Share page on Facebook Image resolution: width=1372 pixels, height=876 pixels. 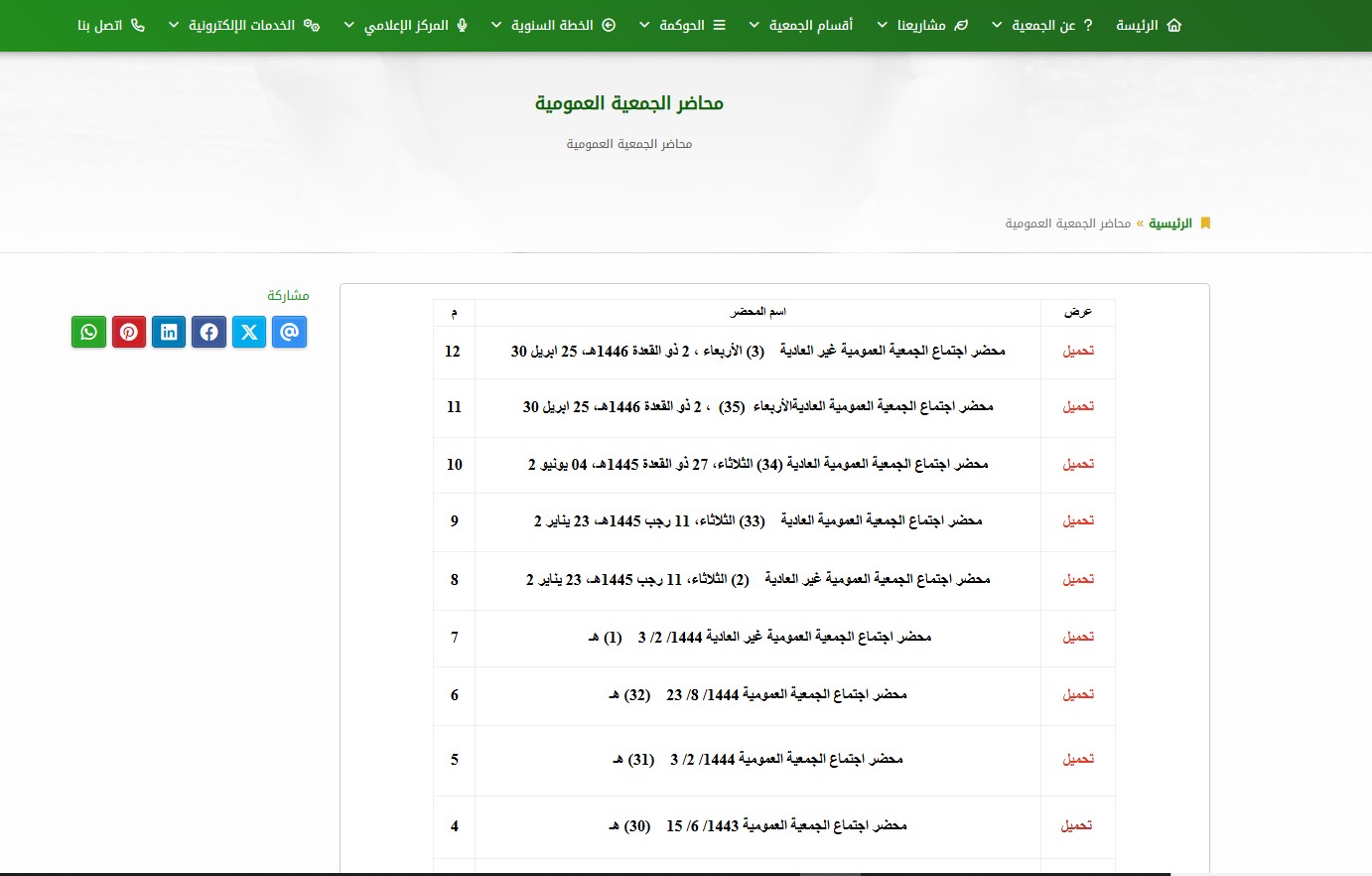[208, 332]
